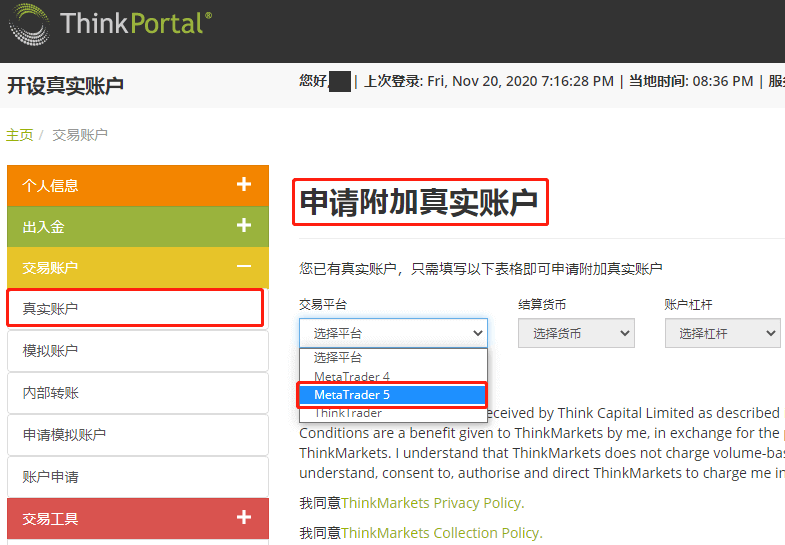Expand the 个人信息 section plus icon

(x=244, y=184)
